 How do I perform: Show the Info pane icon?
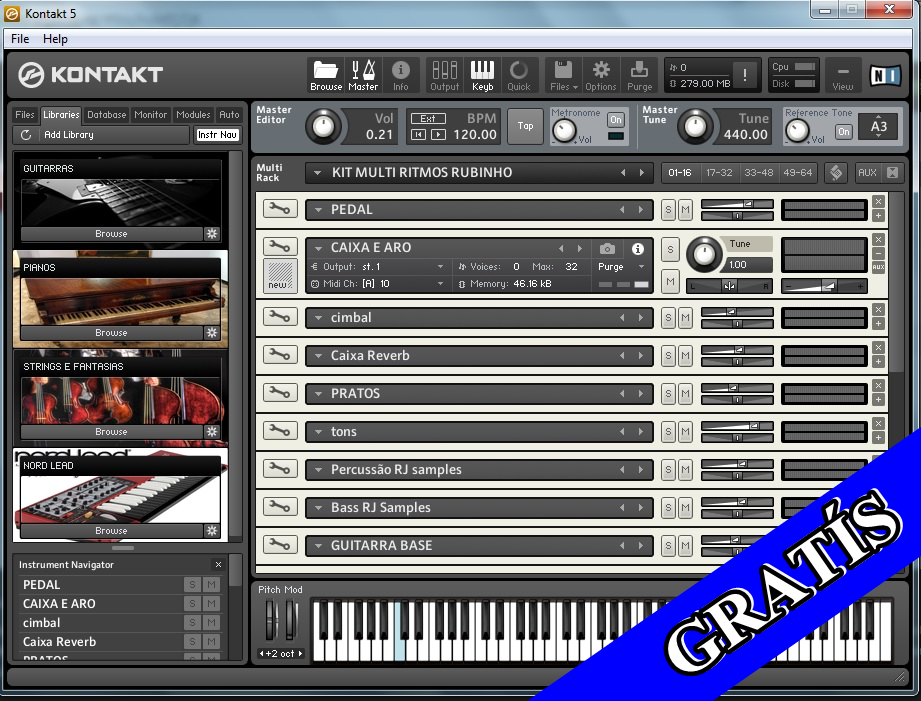[401, 76]
